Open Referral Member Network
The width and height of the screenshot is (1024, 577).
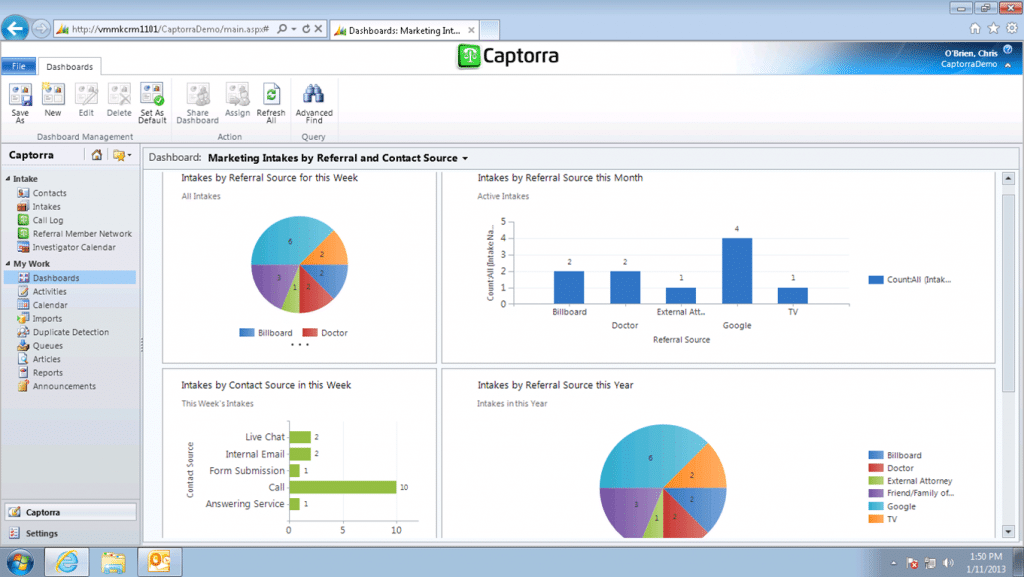82,234
